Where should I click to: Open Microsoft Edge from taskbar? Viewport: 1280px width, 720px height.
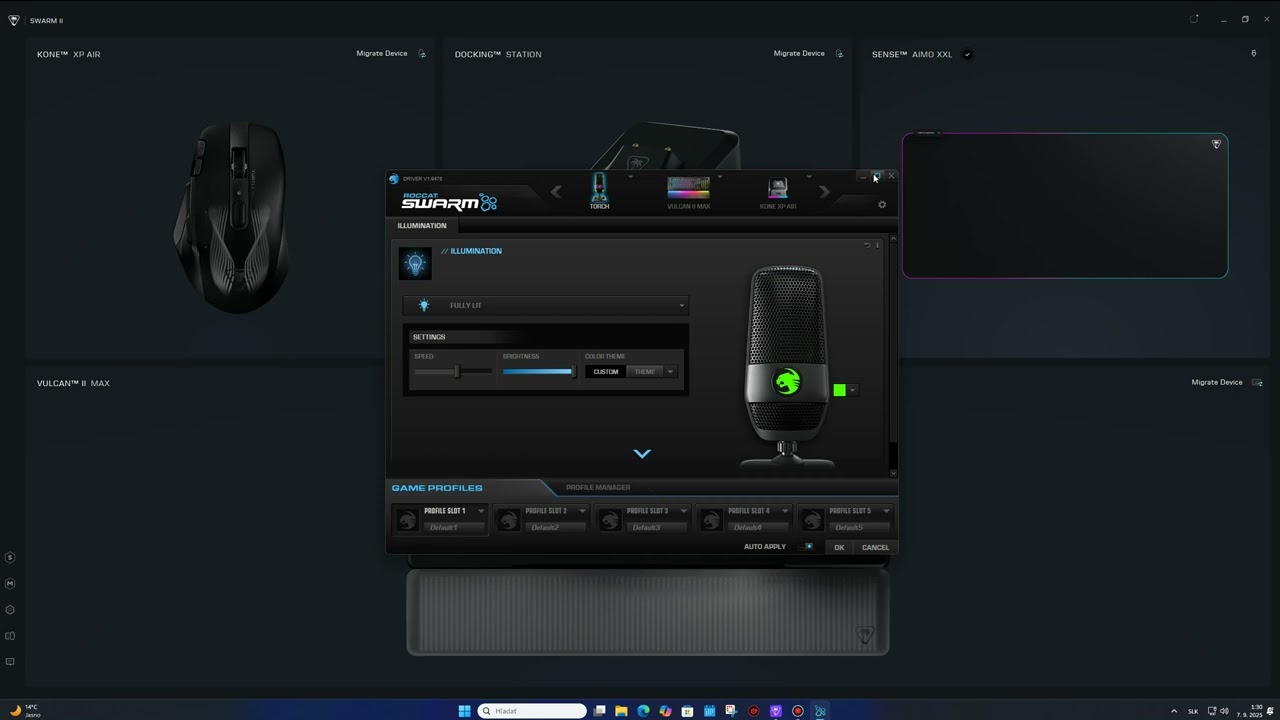pyautogui.click(x=643, y=711)
